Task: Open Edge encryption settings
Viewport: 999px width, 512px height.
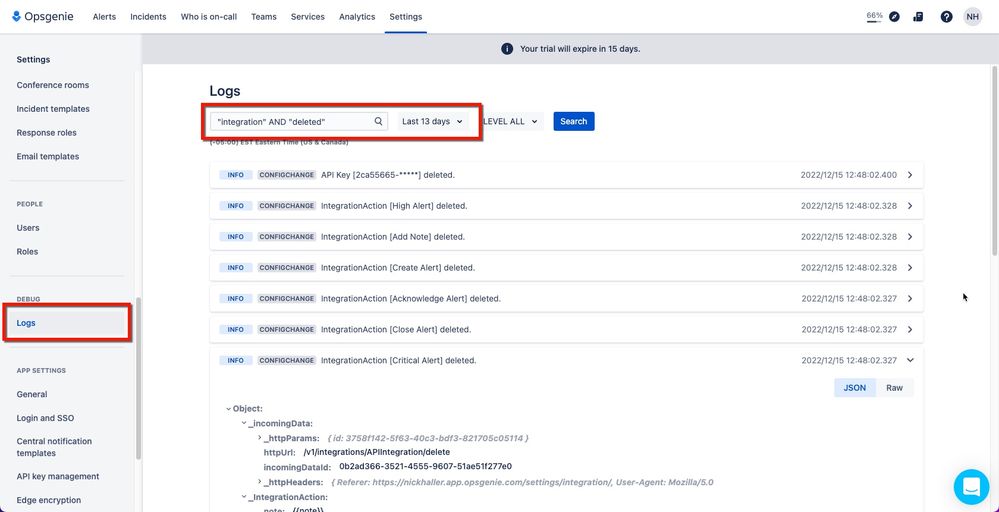Action: coord(48,501)
